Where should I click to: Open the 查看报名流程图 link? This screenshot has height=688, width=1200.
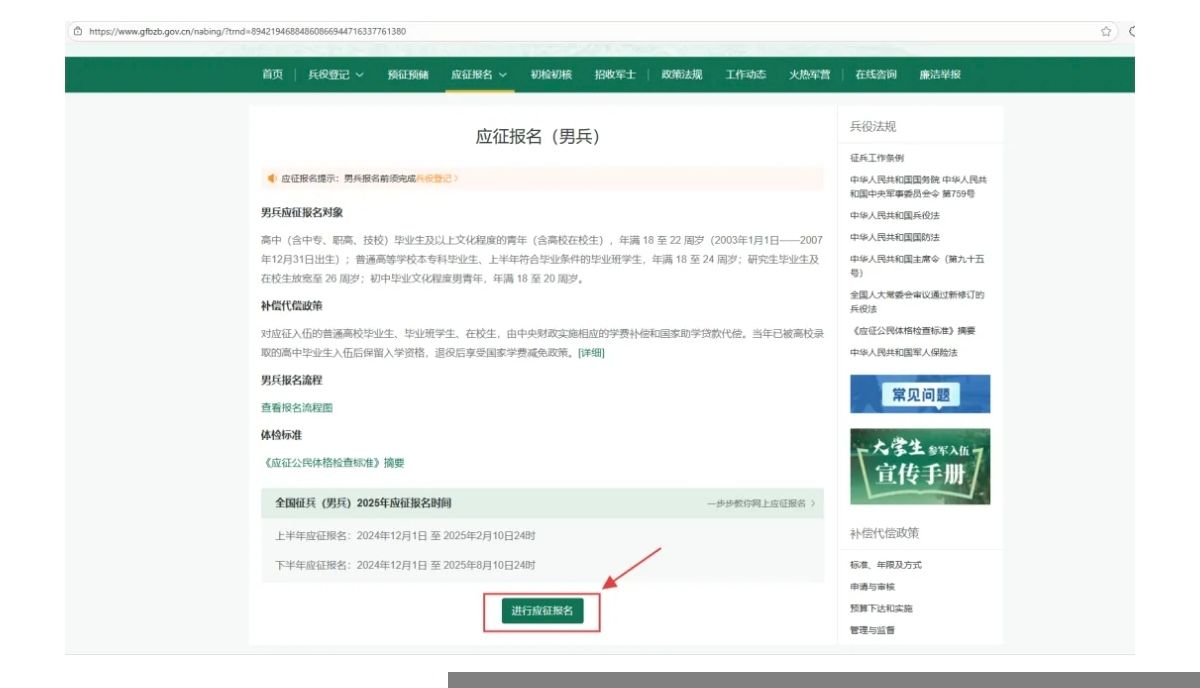point(296,408)
